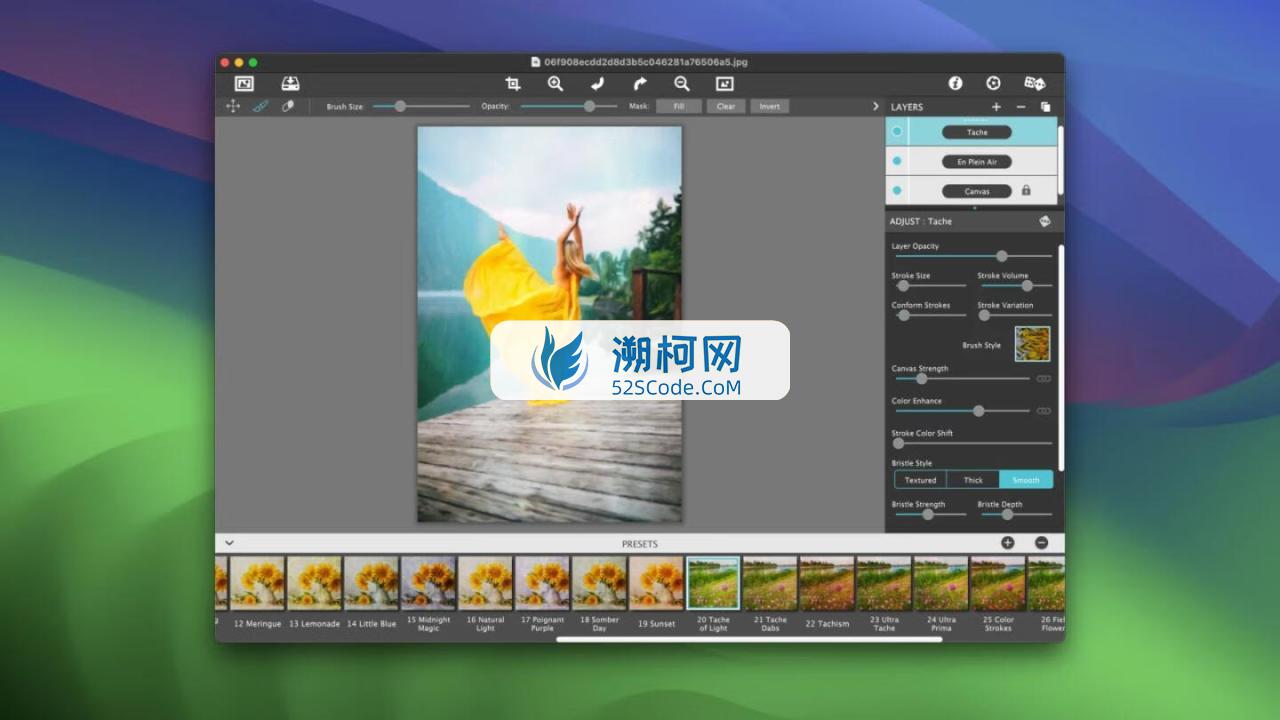Choose Textured bristle style
Image resolution: width=1280 pixels, height=720 pixels.
(920, 480)
